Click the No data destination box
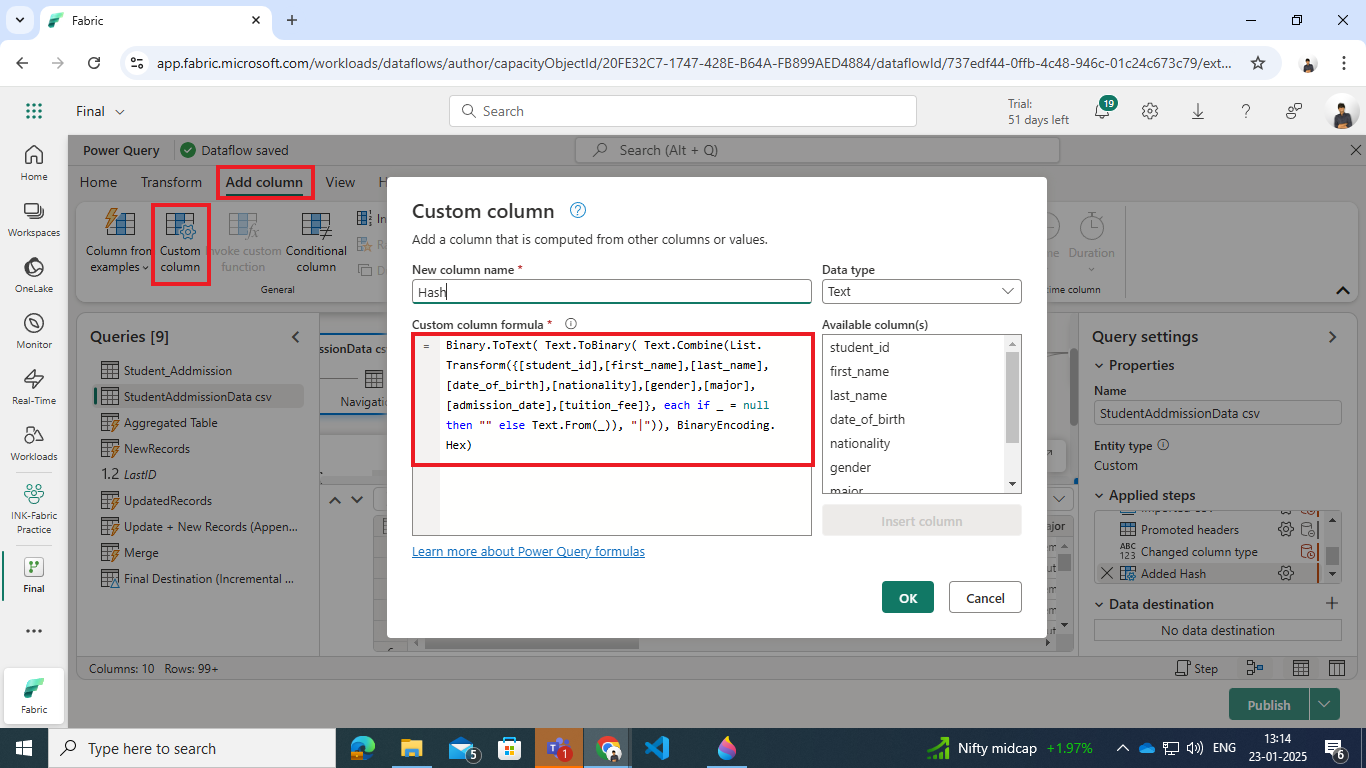This screenshot has height=768, width=1366. [1218, 630]
